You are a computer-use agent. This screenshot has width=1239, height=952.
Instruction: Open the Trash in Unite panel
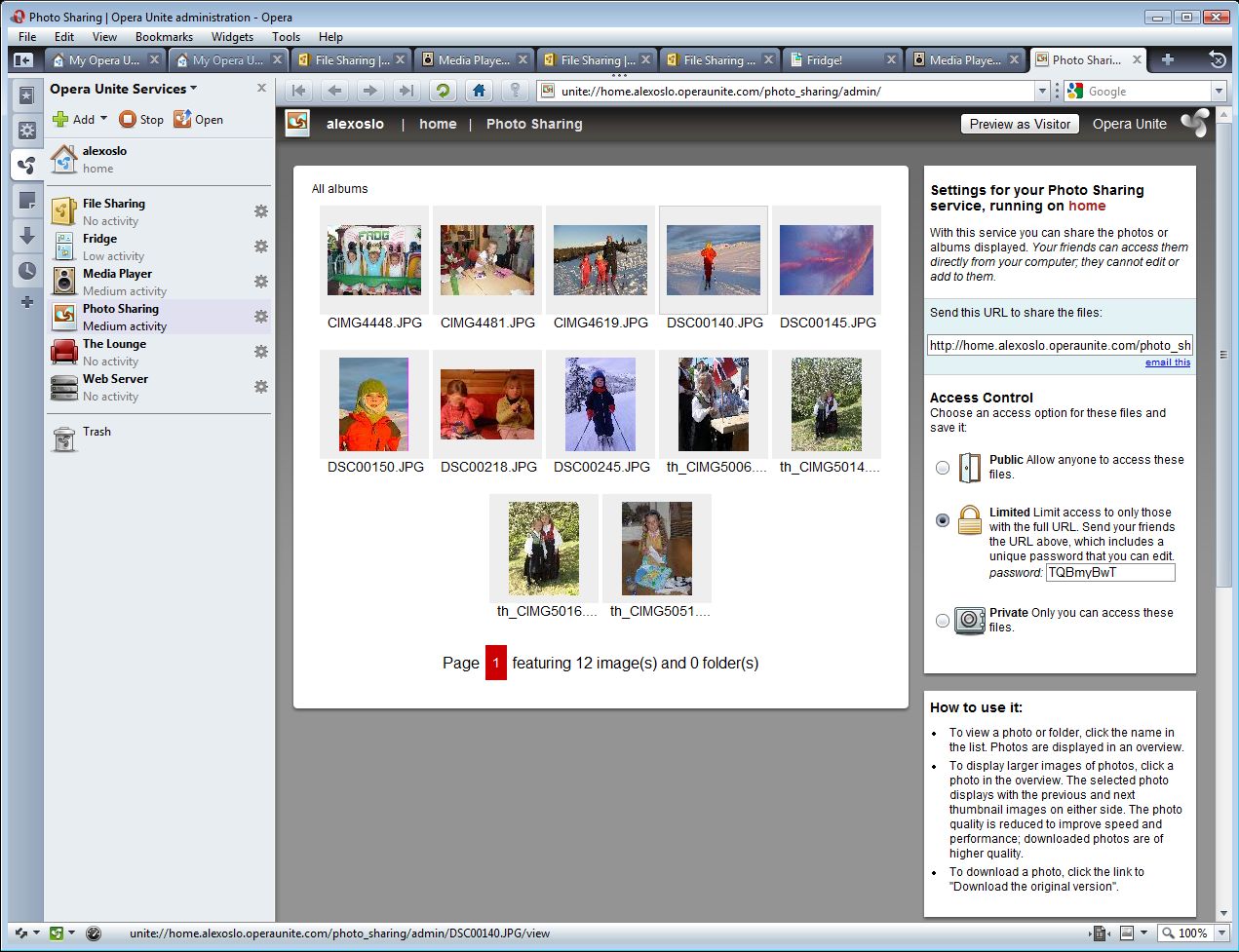pyautogui.click(x=96, y=432)
